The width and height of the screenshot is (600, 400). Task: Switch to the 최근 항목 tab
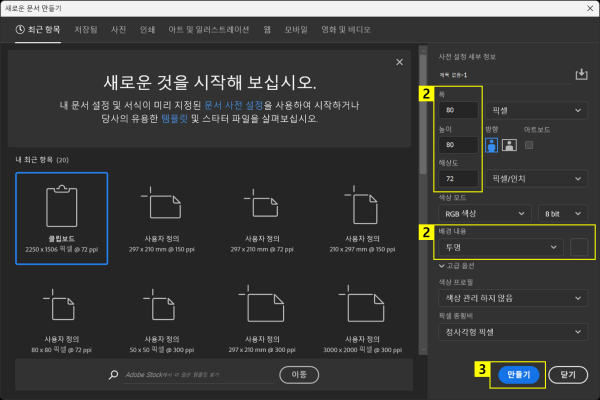(38, 29)
